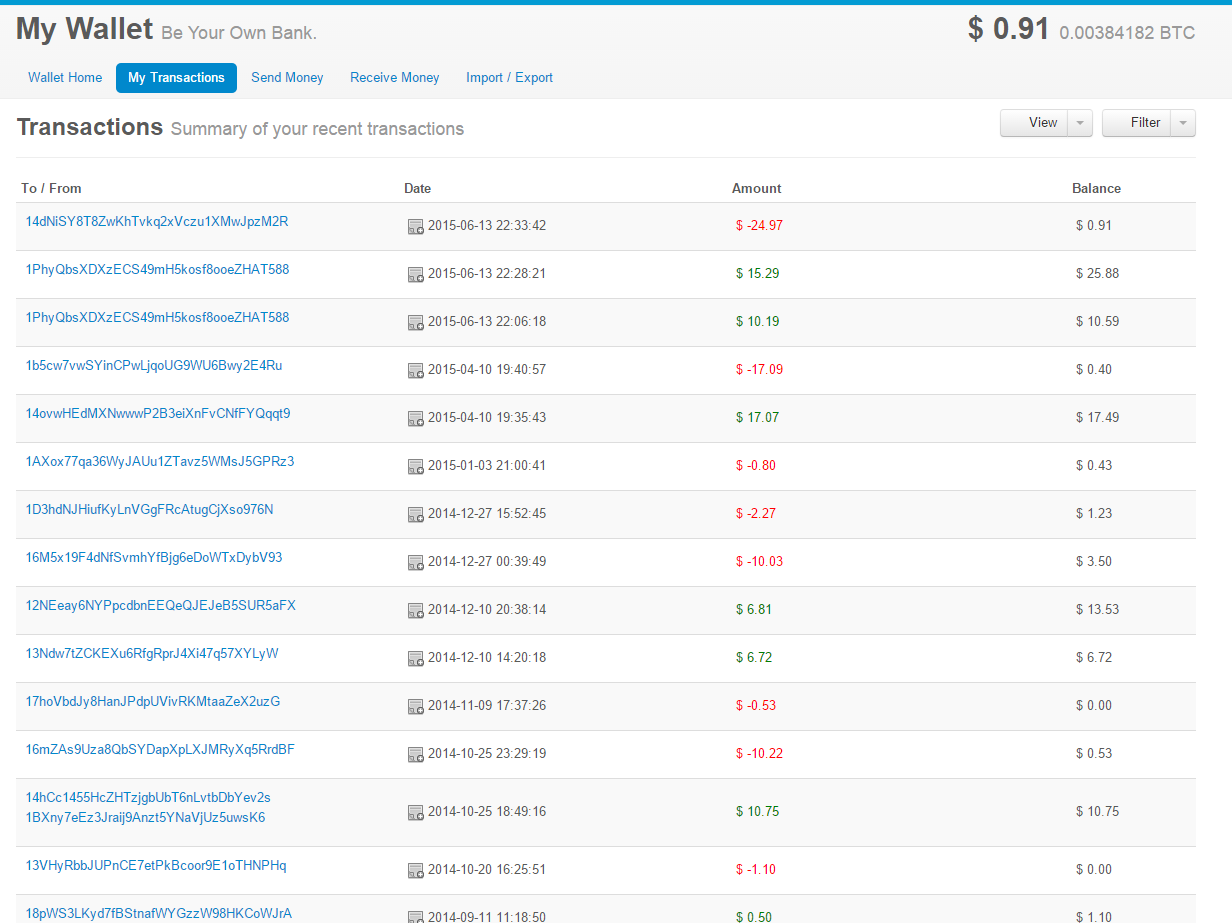Open address 14dNiSY8T8ZwKhTvkq2xVczu1XMwJpzM2R
This screenshot has height=923, width=1232.
click(157, 221)
